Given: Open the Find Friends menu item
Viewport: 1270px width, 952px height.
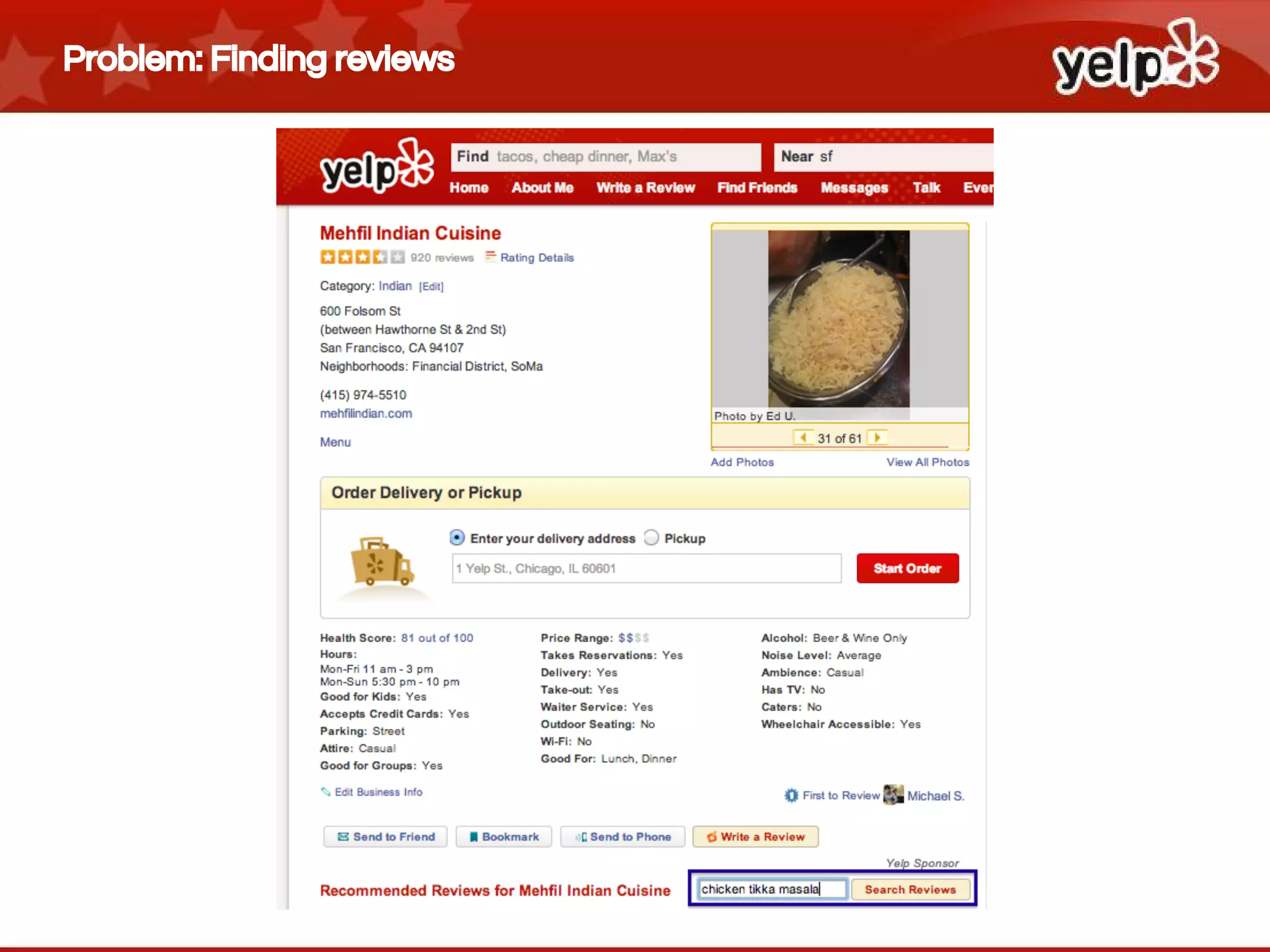Looking at the screenshot, I should pyautogui.click(x=757, y=188).
